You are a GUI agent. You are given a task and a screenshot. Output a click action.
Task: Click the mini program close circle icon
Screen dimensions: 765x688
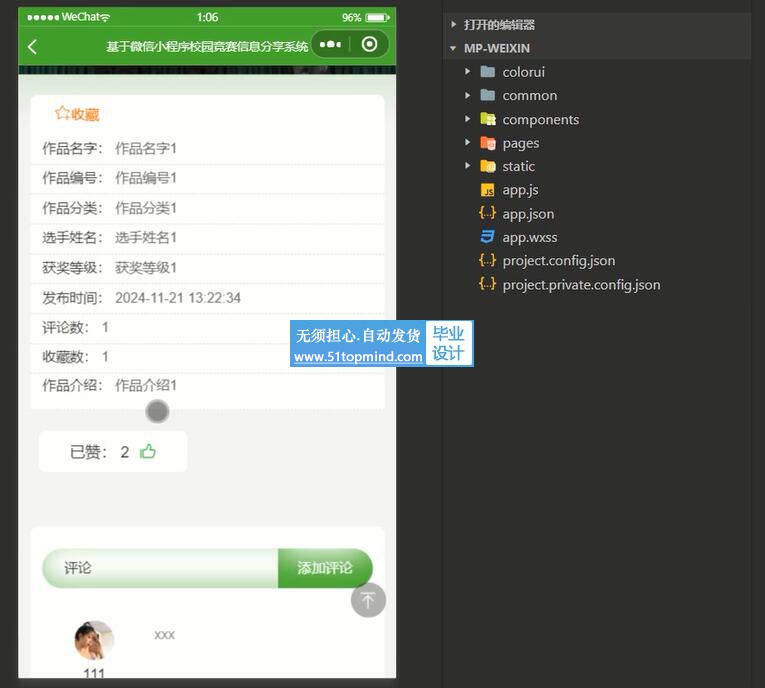coord(370,45)
